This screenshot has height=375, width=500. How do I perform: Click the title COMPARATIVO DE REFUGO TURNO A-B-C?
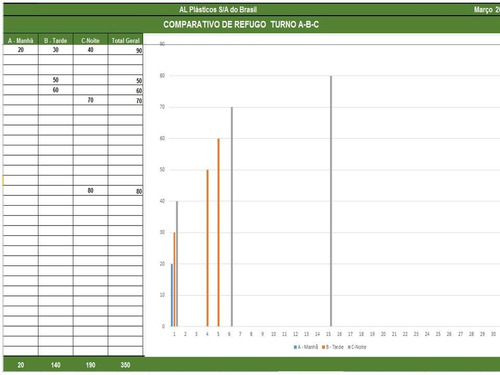241,24
